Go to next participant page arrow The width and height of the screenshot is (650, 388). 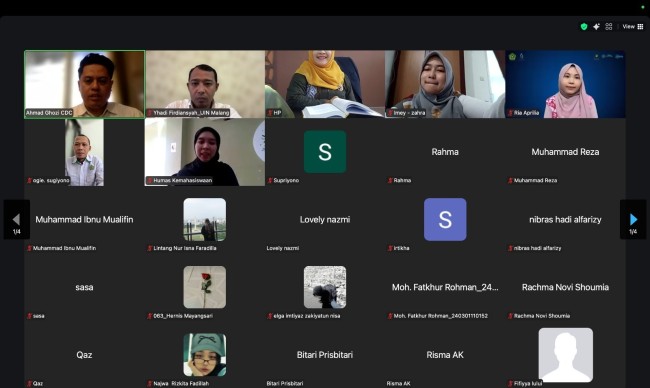point(633,219)
